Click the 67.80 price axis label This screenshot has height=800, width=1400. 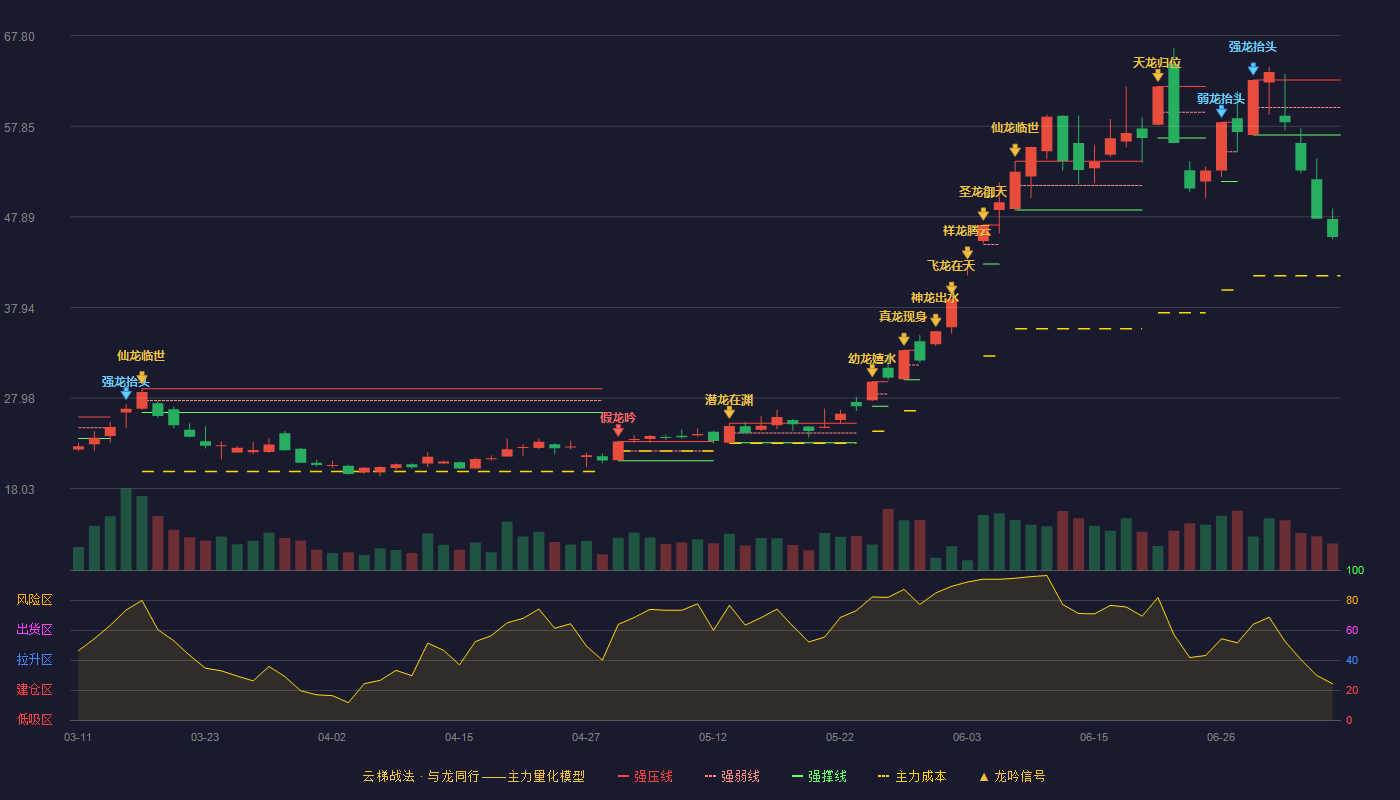click(19, 37)
